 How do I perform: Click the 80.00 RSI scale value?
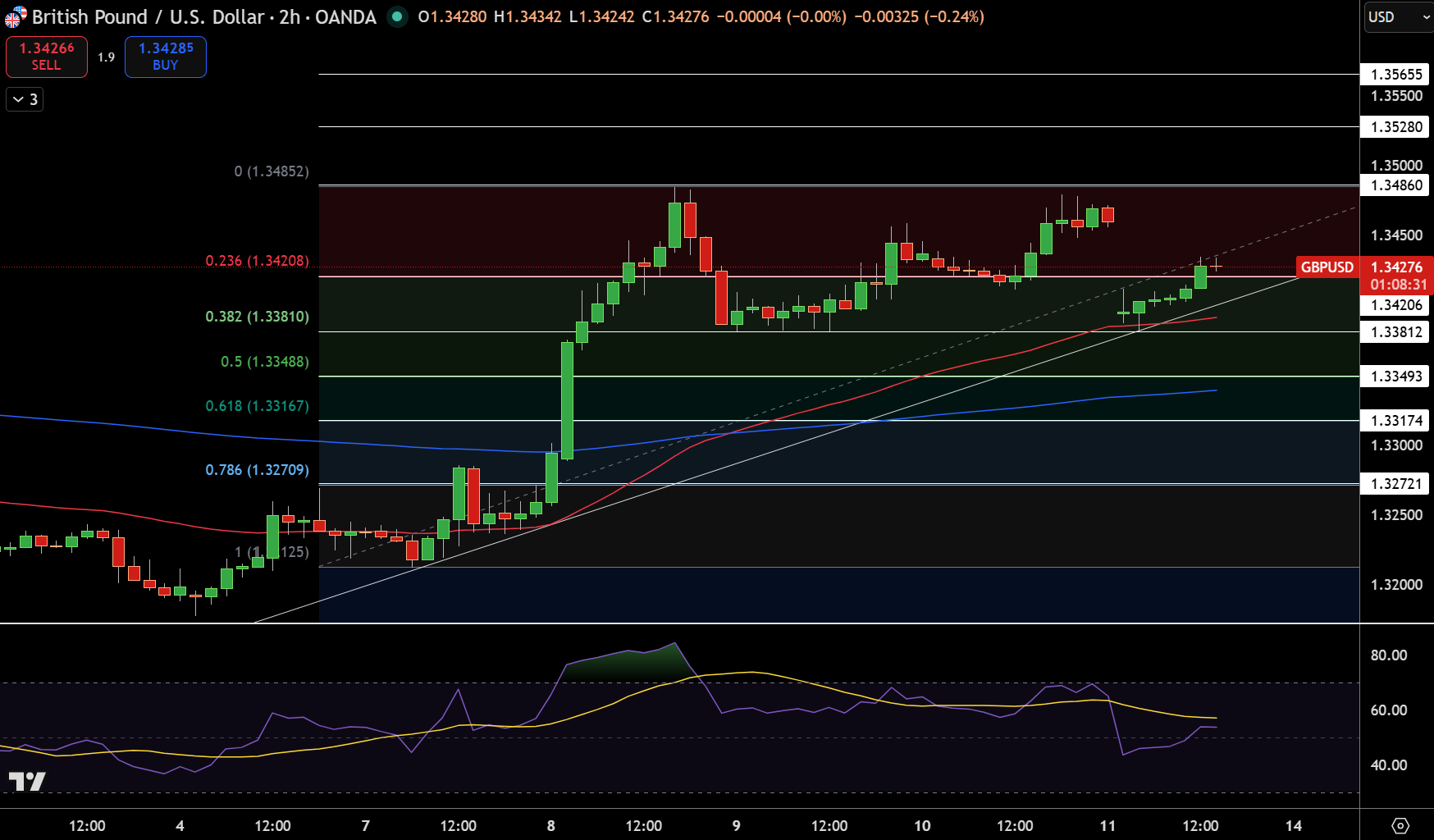click(x=1389, y=655)
